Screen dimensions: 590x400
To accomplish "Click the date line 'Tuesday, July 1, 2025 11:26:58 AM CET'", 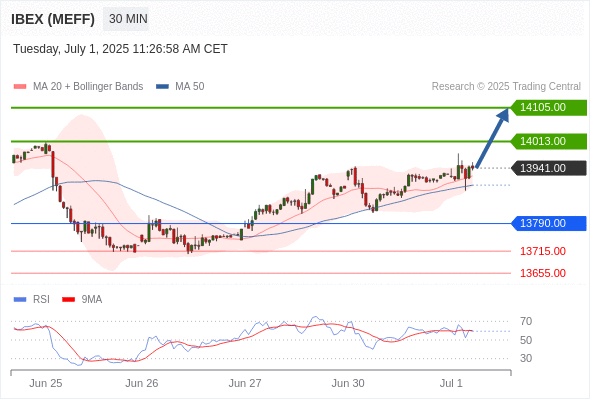I will pos(120,49).
